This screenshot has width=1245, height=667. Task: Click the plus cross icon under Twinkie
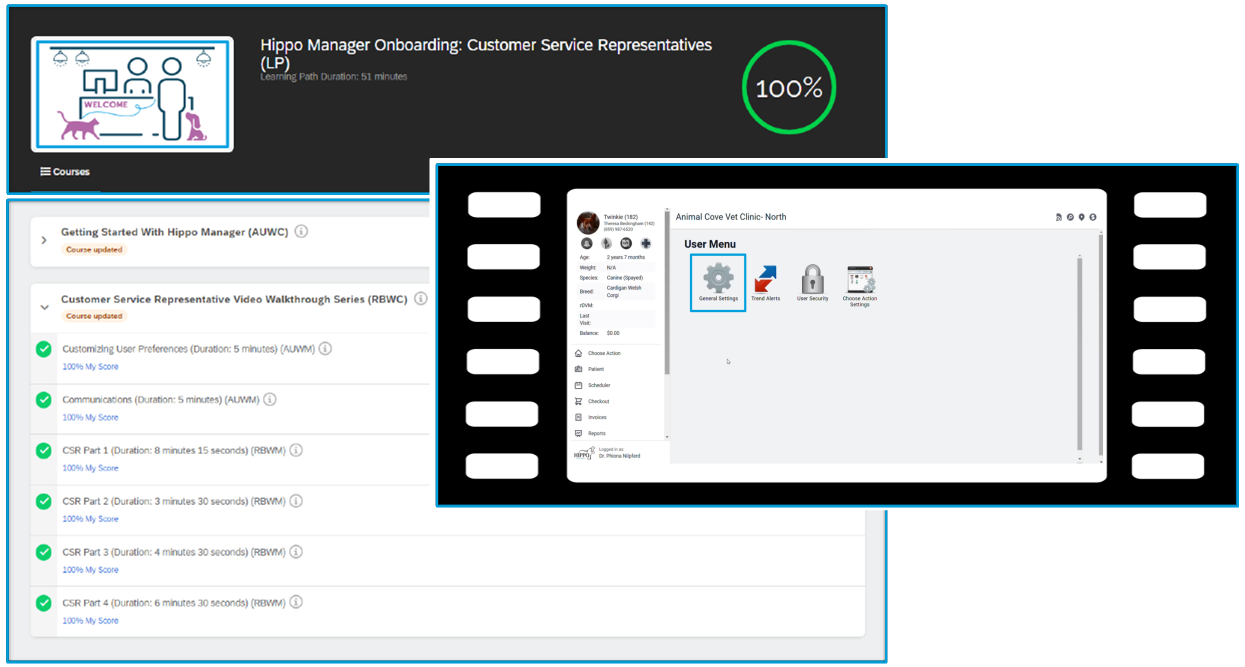pyautogui.click(x=646, y=243)
